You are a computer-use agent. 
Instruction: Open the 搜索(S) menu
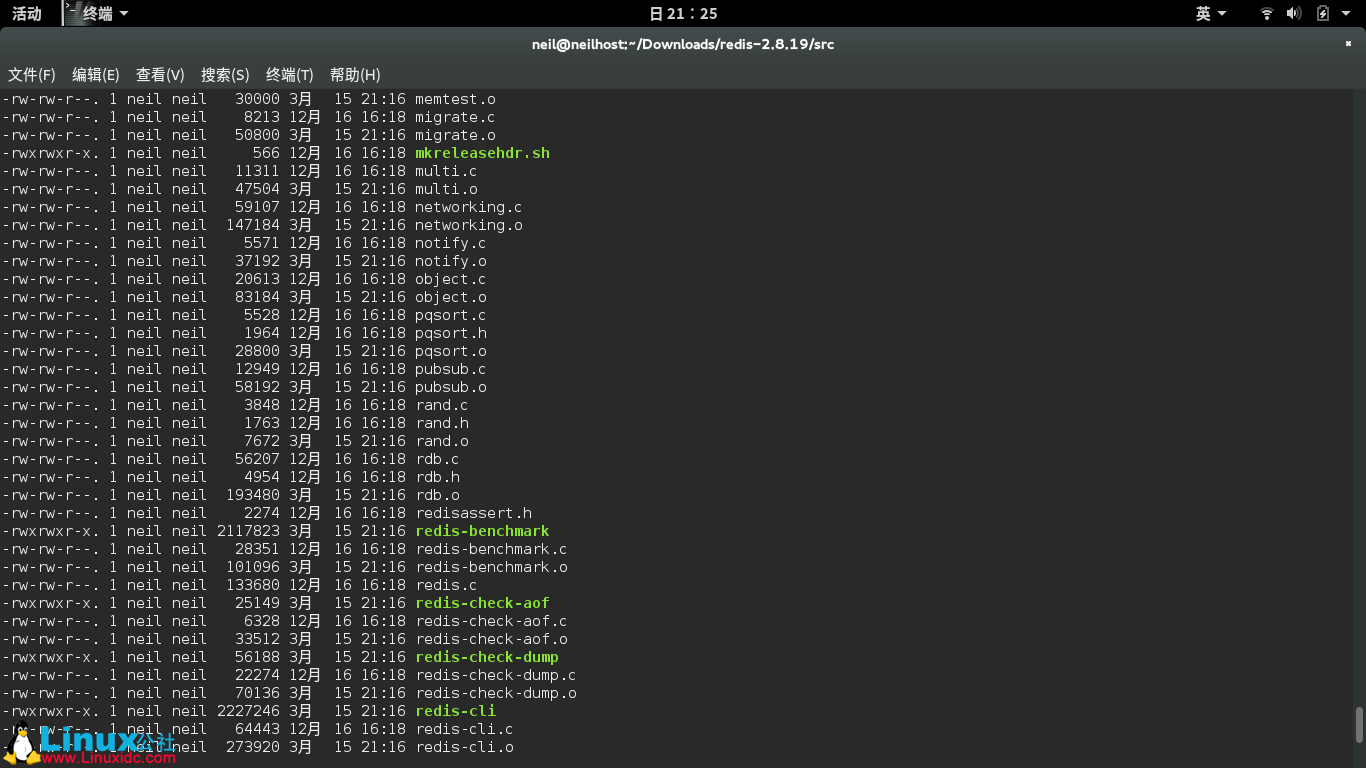click(225, 75)
